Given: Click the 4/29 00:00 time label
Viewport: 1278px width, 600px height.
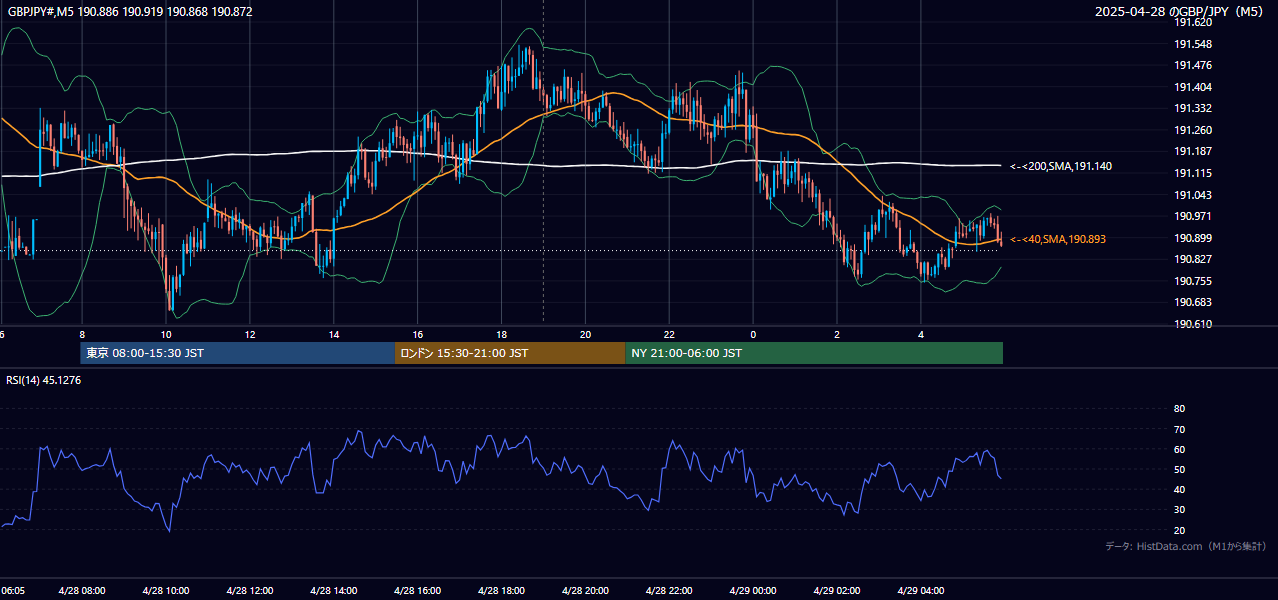Looking at the screenshot, I should (753, 591).
